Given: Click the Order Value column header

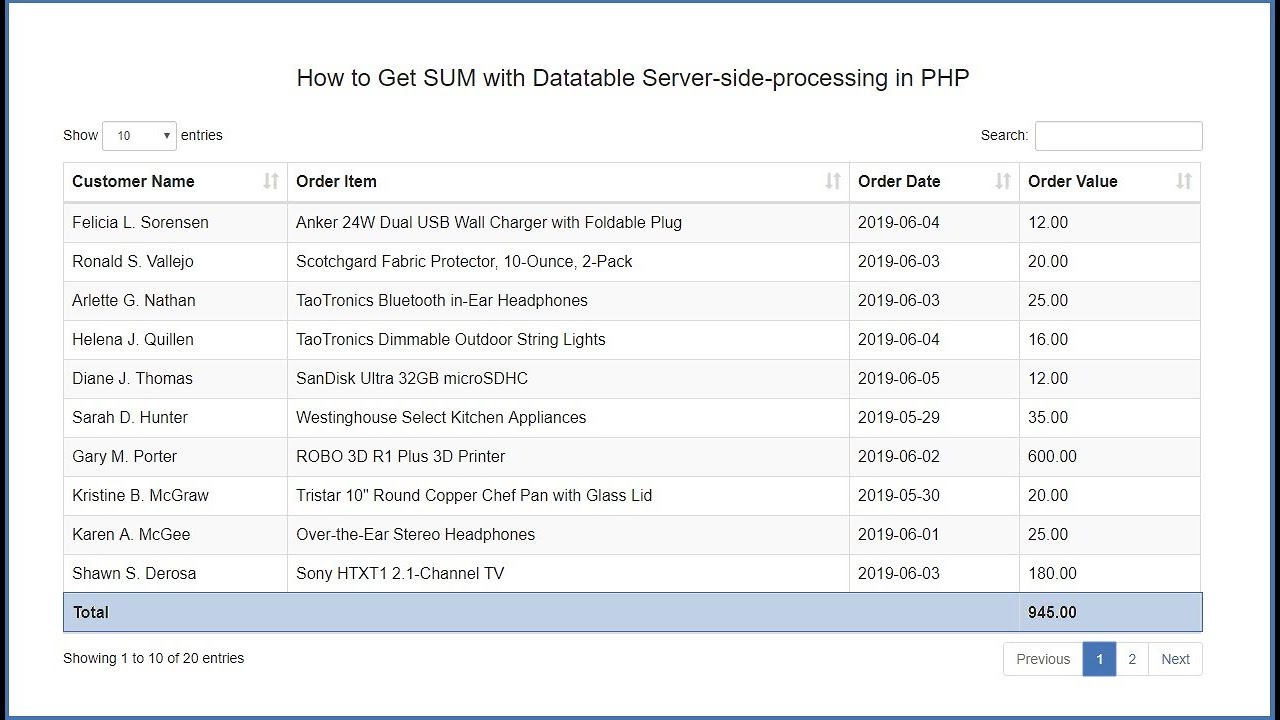Looking at the screenshot, I should [1110, 181].
